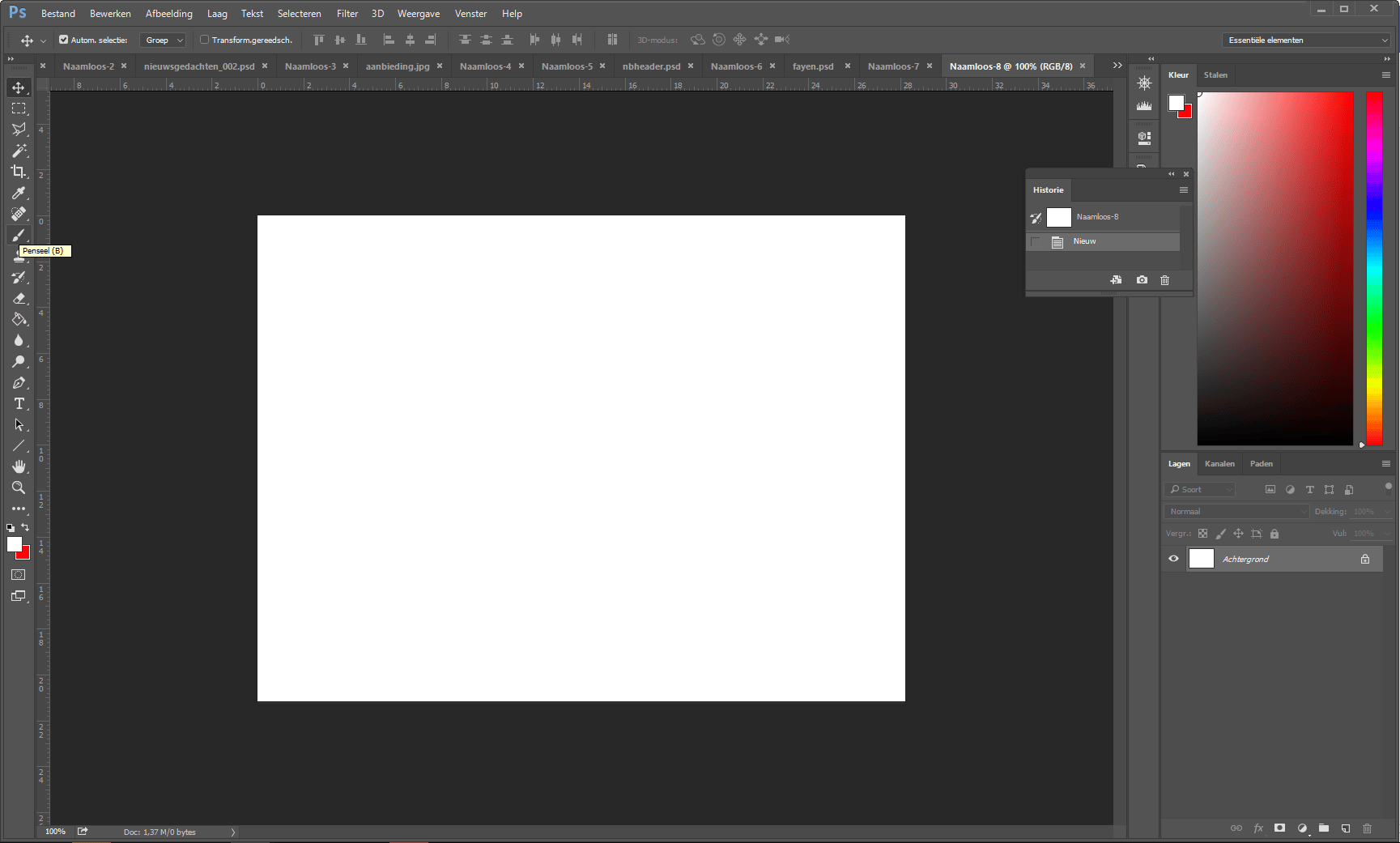Select the Zoom tool
The image size is (1400, 843).
pyautogui.click(x=18, y=487)
